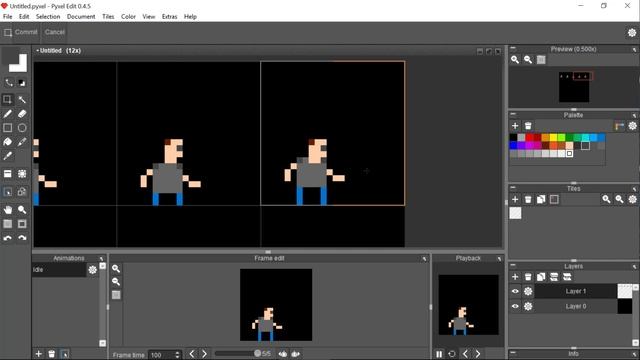Screen dimensions: 640x360
Task: Collapse the Tiles panel
Action: coord(513,188)
